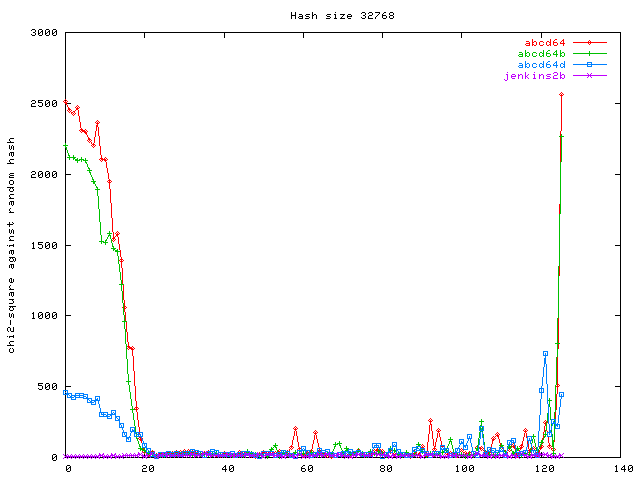Select the abcd64b legend label
The width and height of the screenshot is (640, 480).
tap(541, 53)
